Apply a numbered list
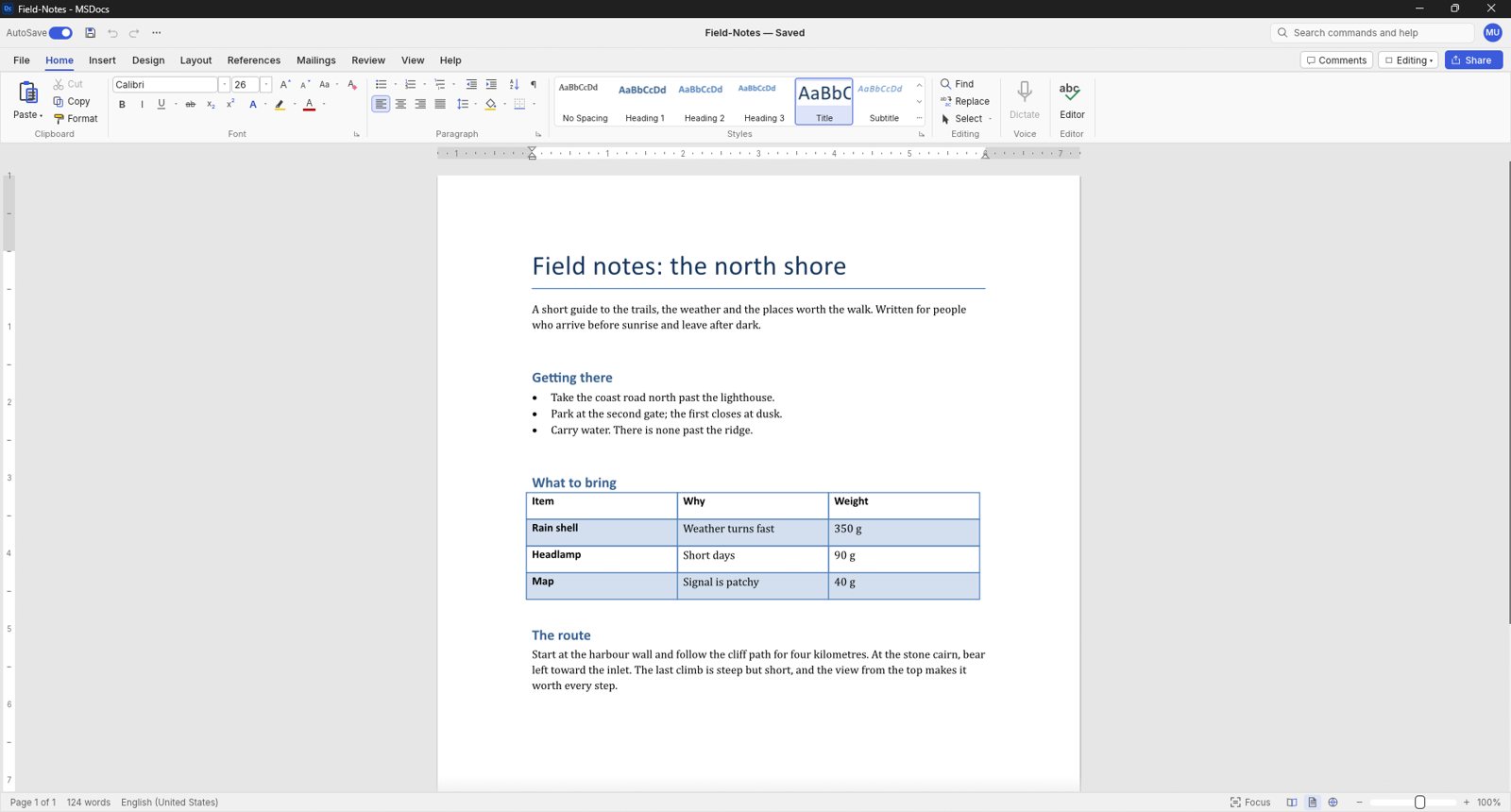This screenshot has height=812, width=1511. tap(411, 85)
